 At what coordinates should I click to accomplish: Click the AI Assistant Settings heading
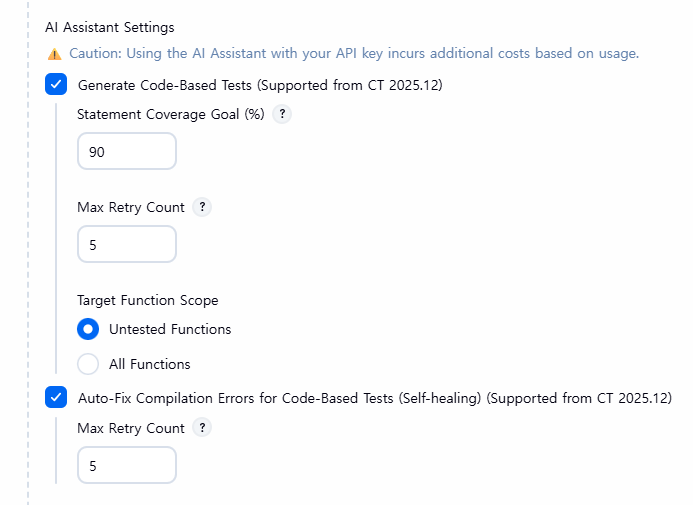coord(110,27)
